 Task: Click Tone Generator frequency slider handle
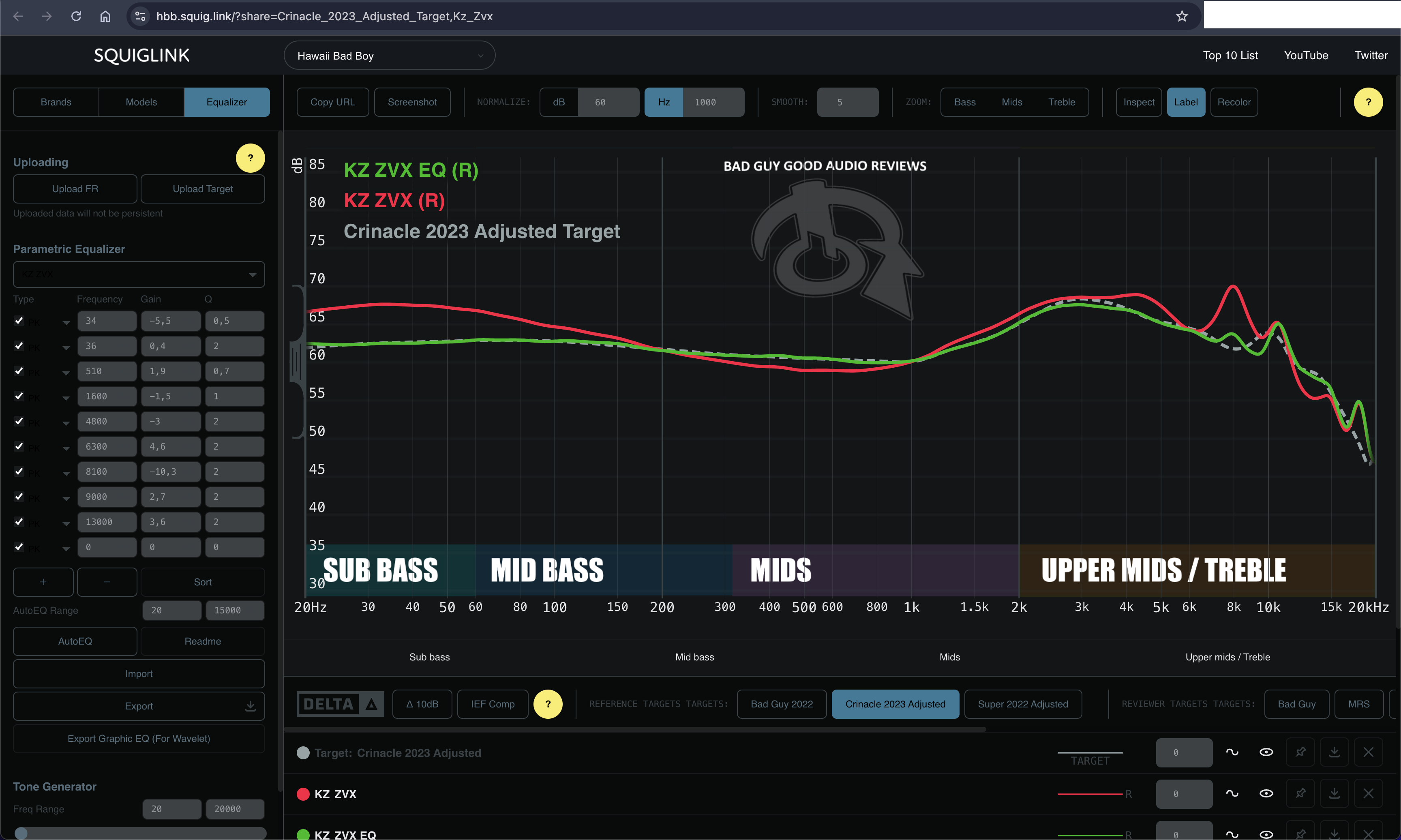pyautogui.click(x=21, y=834)
